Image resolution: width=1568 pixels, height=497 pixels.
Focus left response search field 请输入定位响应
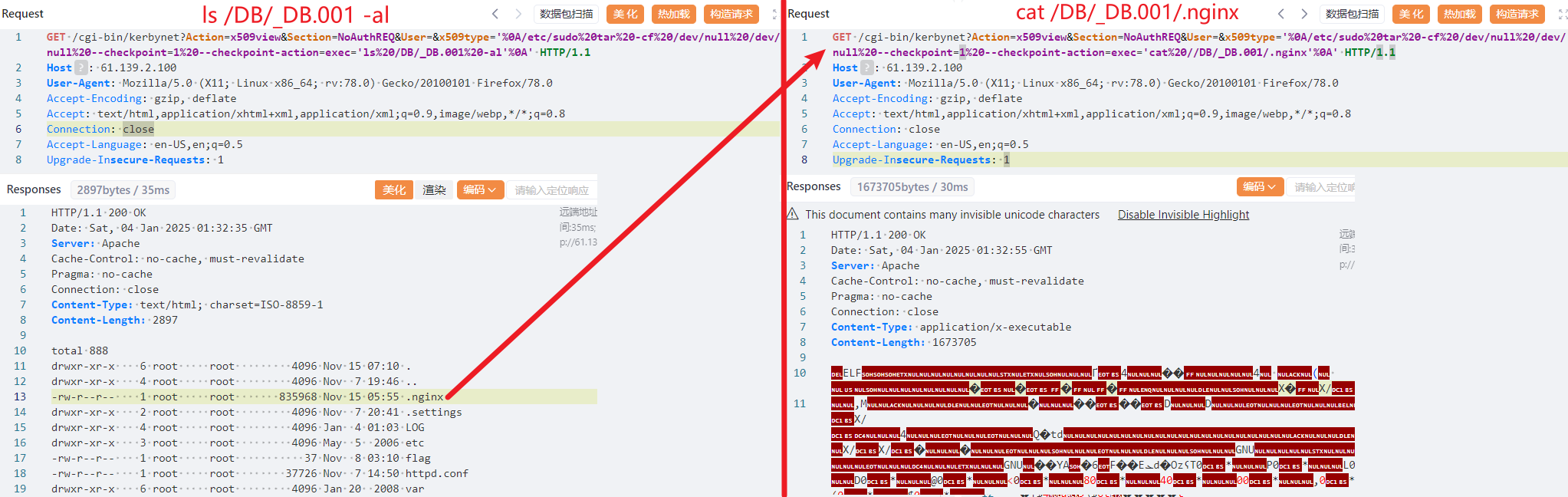pyautogui.click(x=552, y=189)
